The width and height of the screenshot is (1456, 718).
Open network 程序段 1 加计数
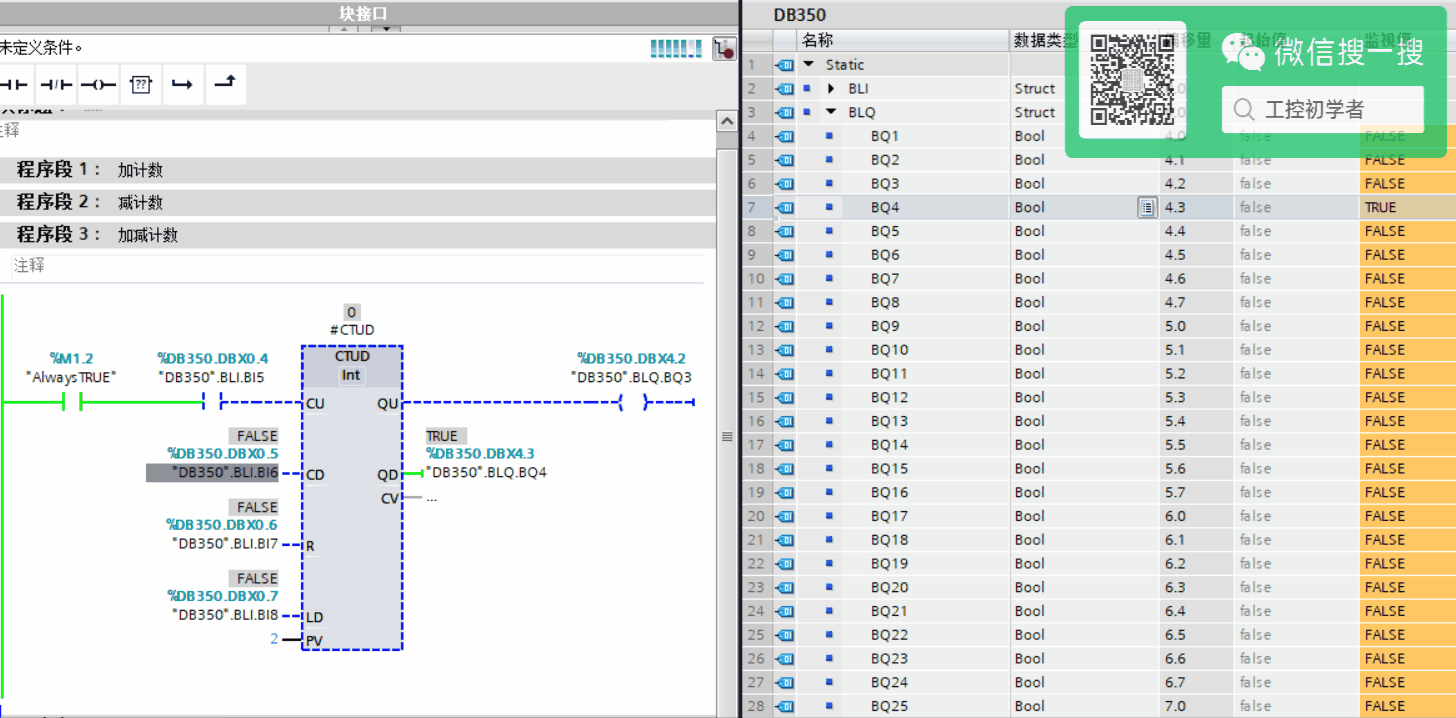tap(358, 170)
